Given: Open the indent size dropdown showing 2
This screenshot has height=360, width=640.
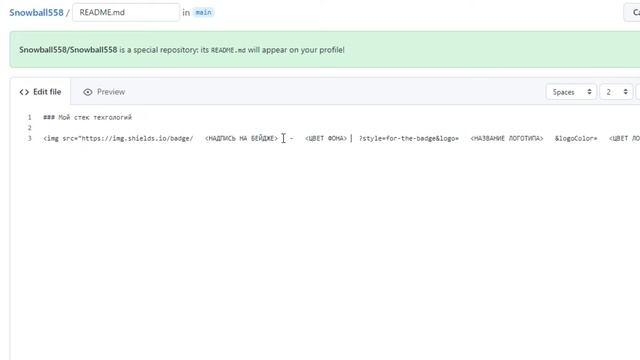Looking at the screenshot, I should [616, 92].
